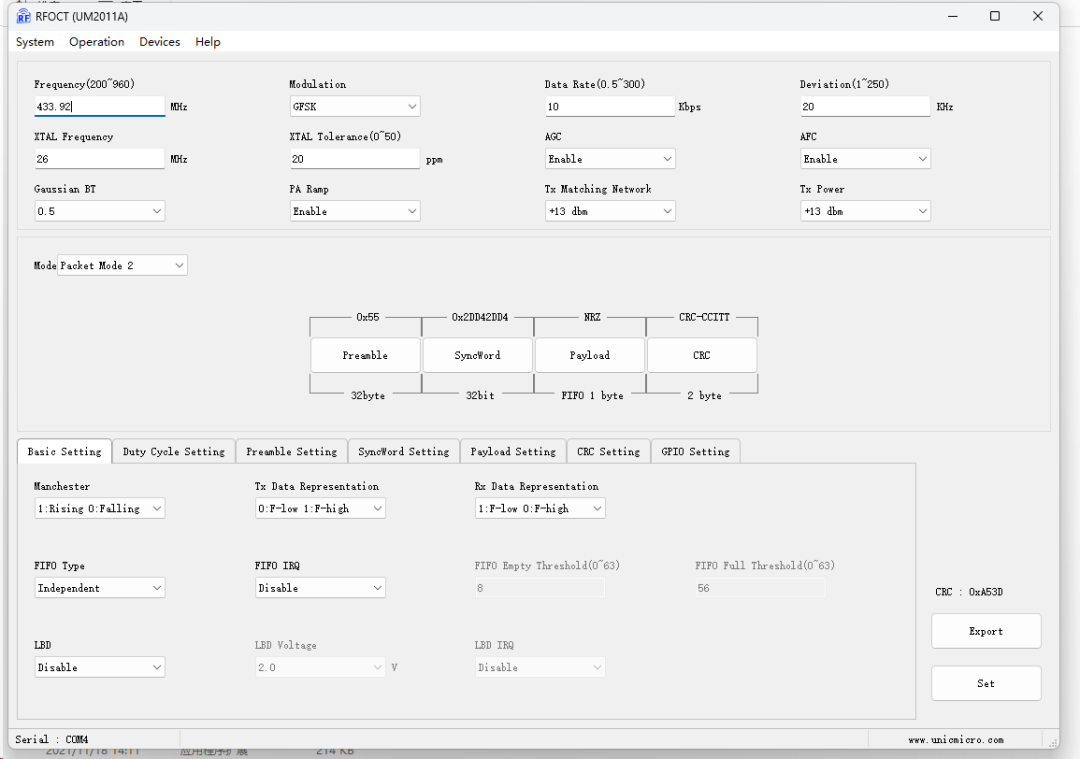Open the Manchester encoding dropdown
The height and width of the screenshot is (759, 1080).
[99, 508]
